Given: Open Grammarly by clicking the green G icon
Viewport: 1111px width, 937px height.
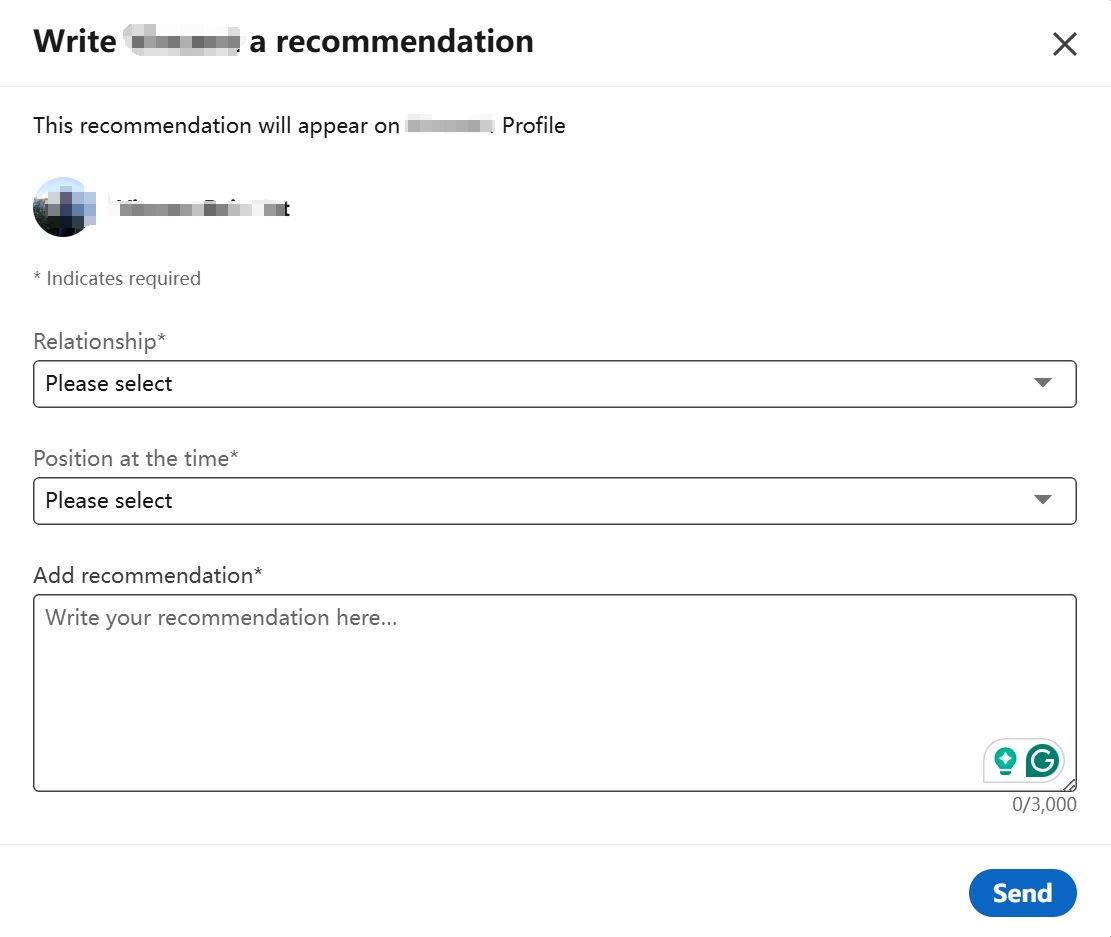Looking at the screenshot, I should click(1042, 760).
